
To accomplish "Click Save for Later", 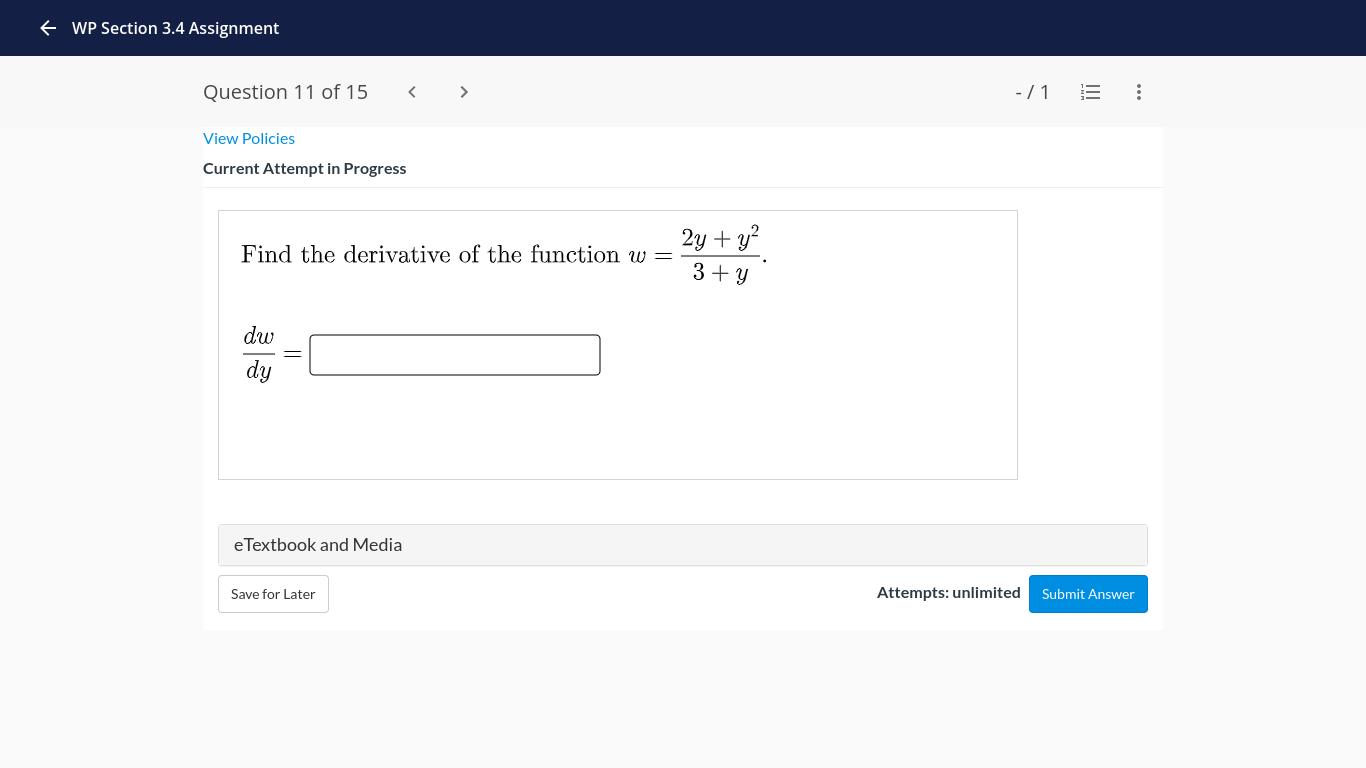I will tap(273, 593).
